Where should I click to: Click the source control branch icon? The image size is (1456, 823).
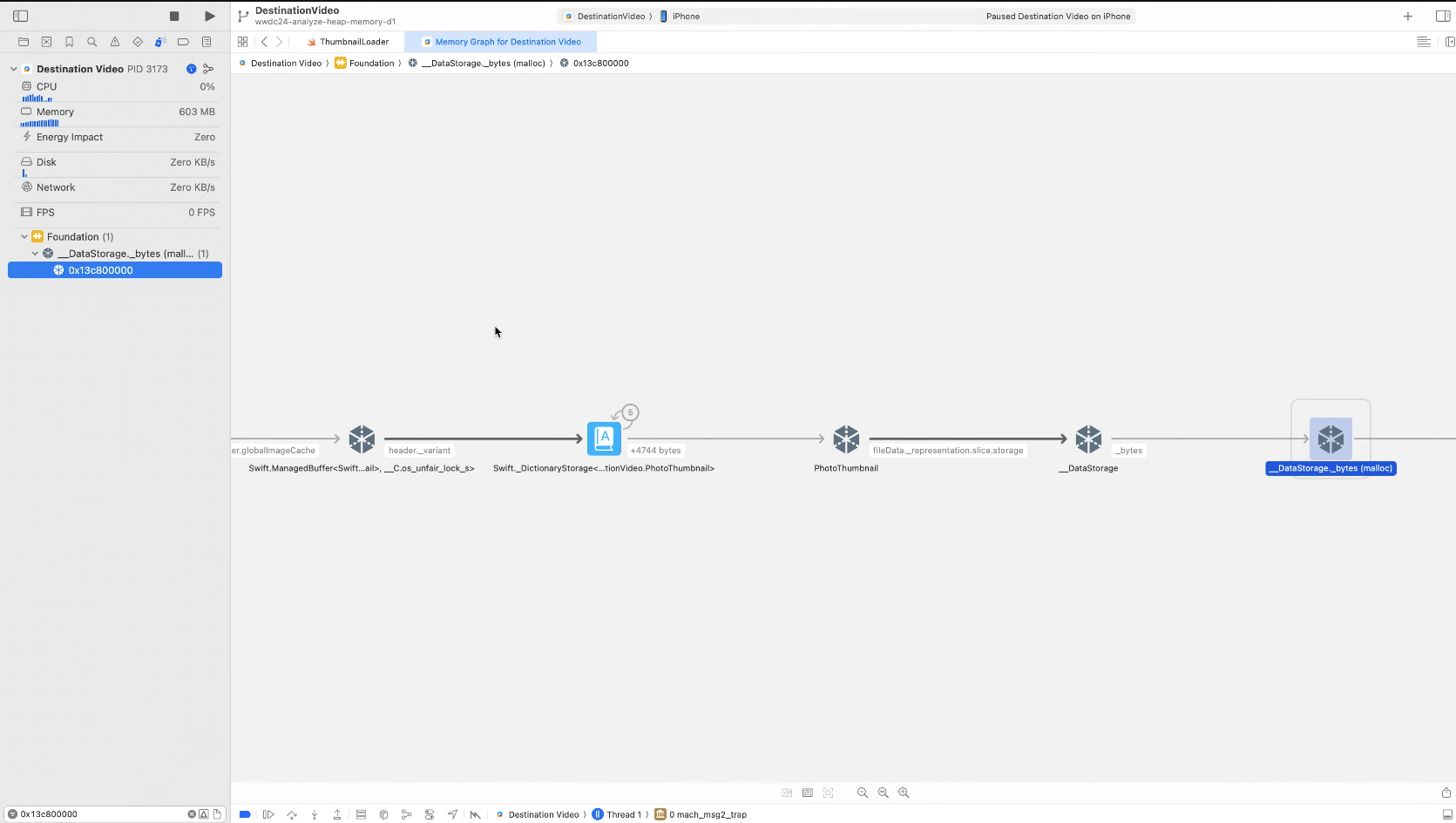[x=243, y=16]
